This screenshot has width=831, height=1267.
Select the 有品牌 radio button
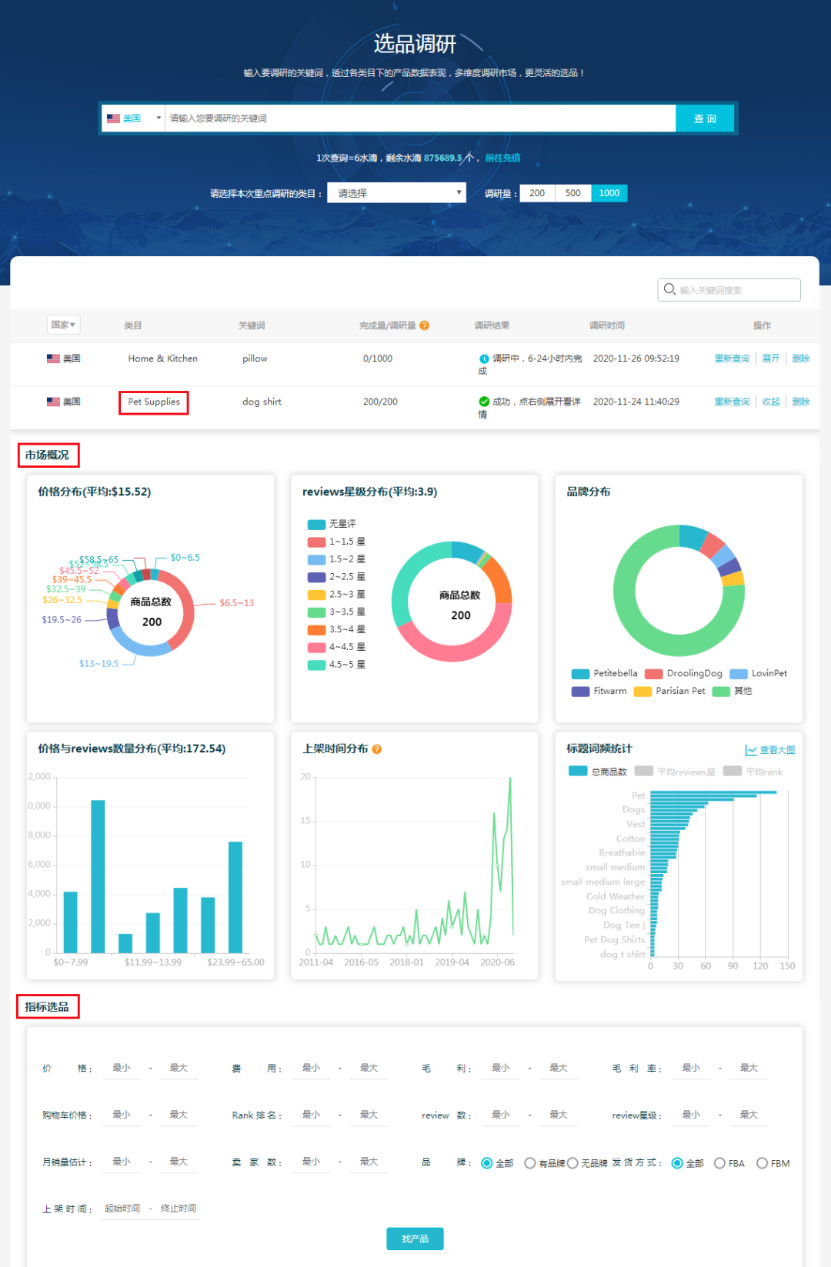pyautogui.click(x=530, y=1163)
